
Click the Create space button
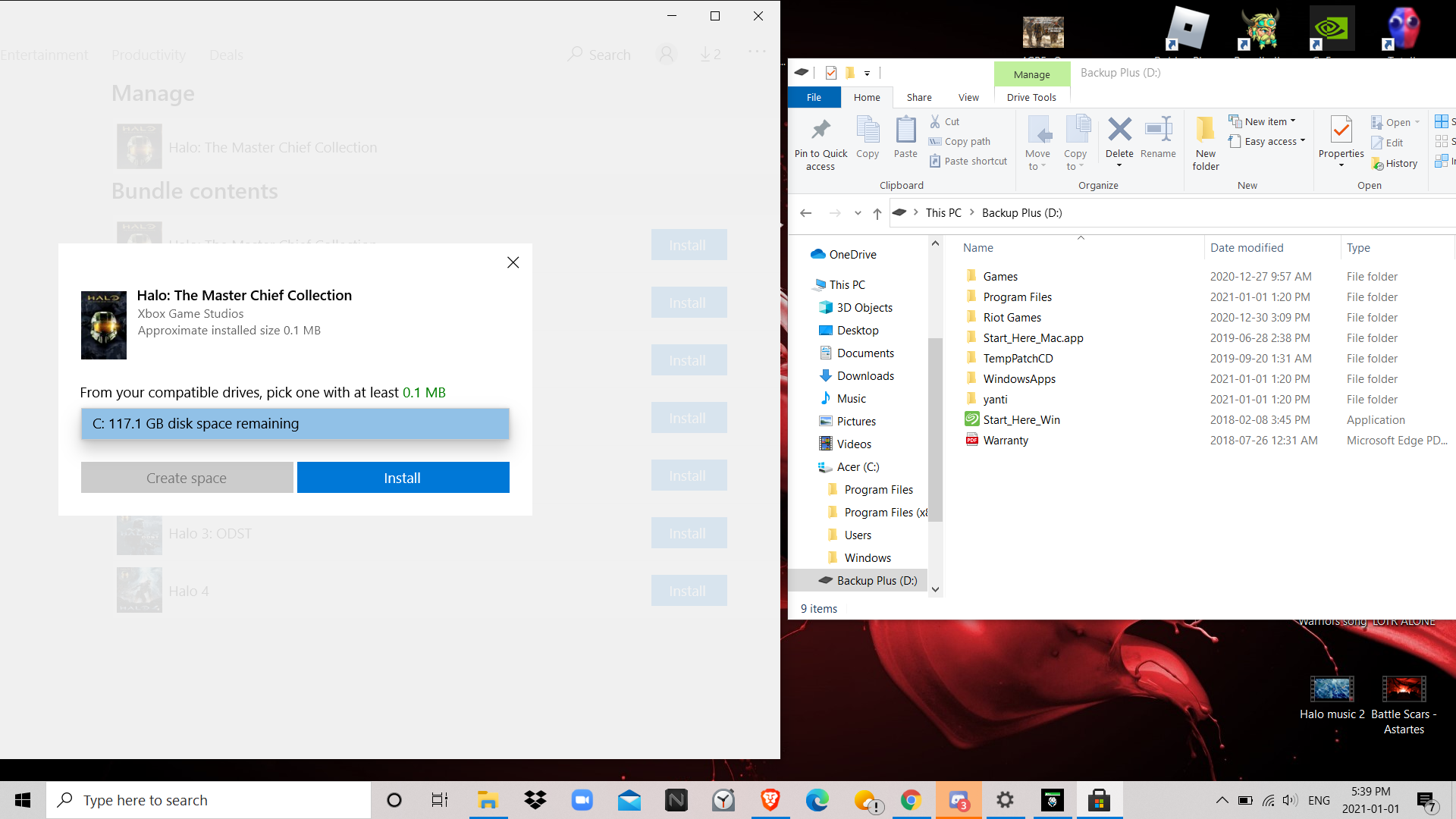pyautogui.click(x=187, y=477)
